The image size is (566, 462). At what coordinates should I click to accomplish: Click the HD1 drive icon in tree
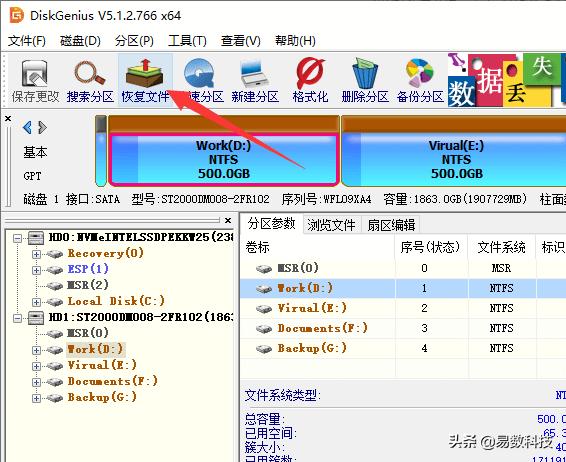click(x=36, y=318)
